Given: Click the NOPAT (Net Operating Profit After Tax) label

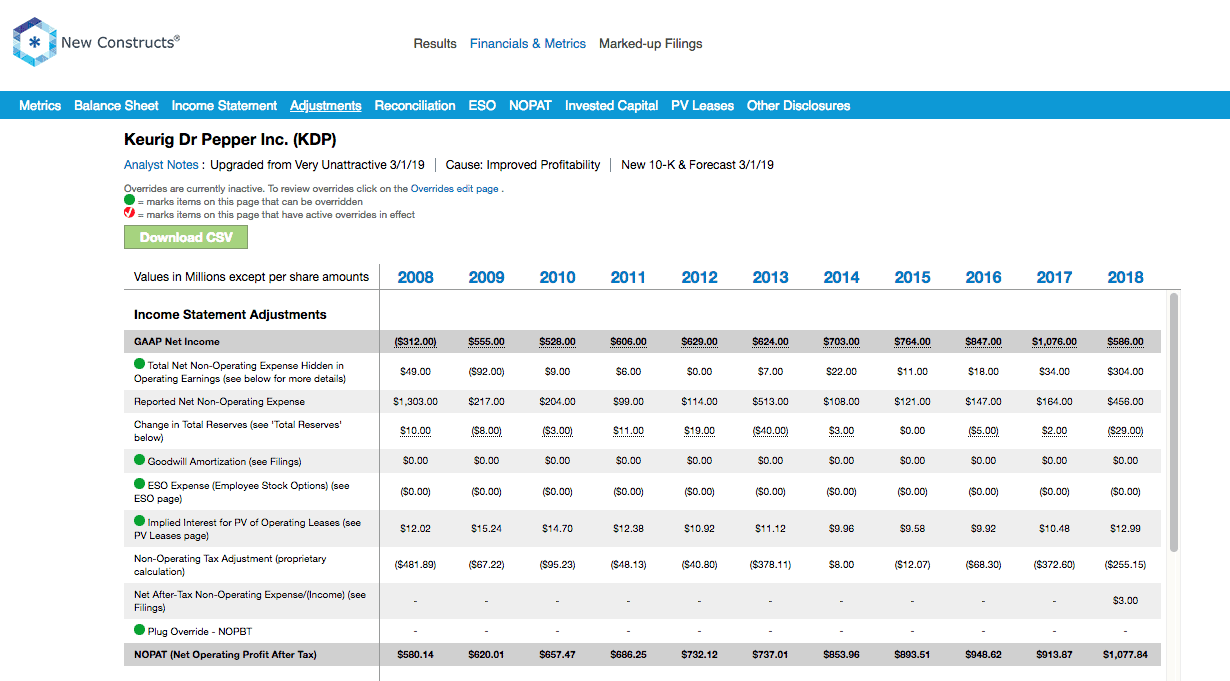Looking at the screenshot, I should tap(225, 655).
